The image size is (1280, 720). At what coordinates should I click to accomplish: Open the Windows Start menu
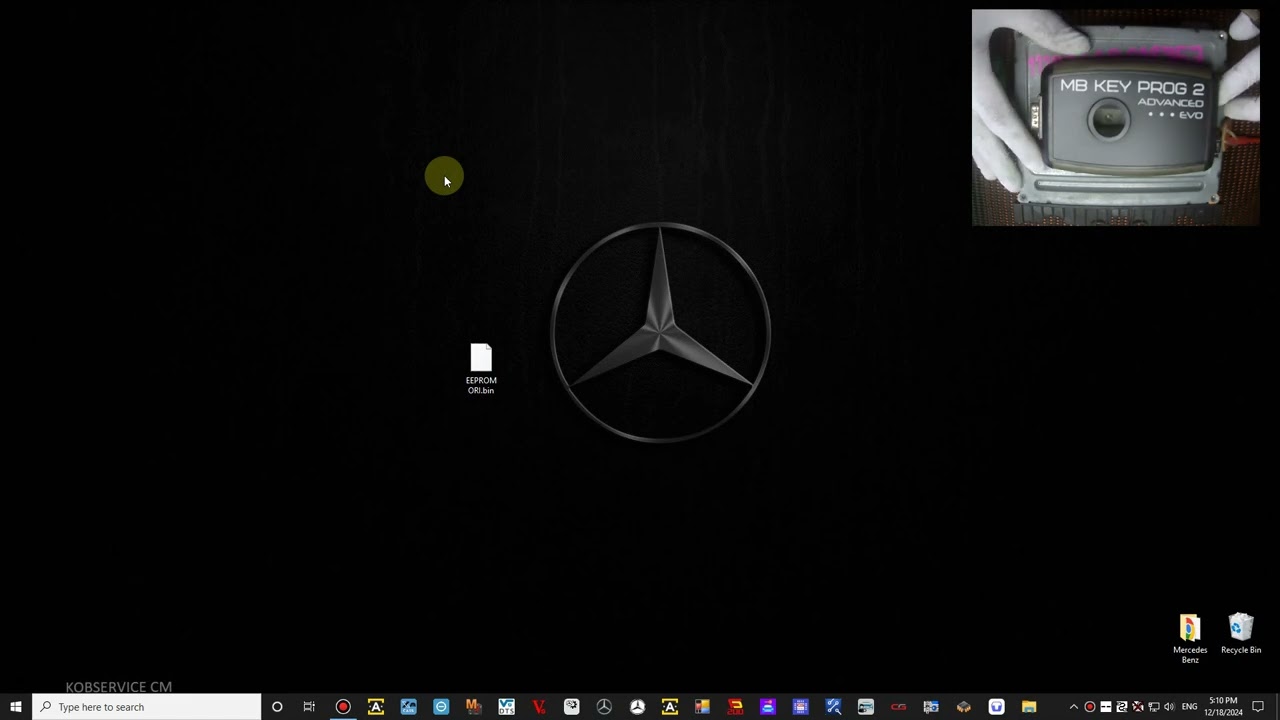tap(16, 707)
